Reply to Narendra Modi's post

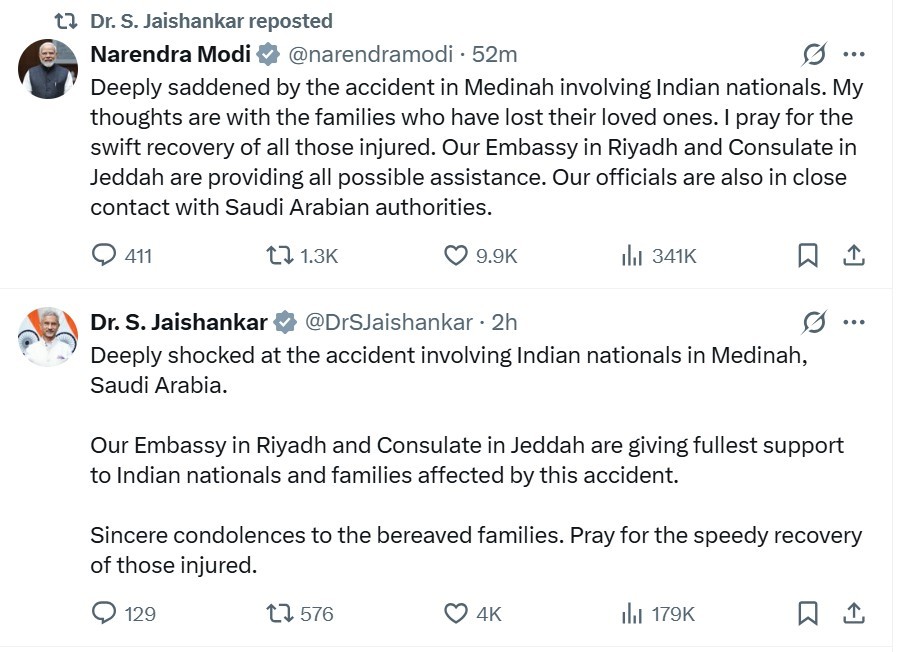(x=105, y=256)
